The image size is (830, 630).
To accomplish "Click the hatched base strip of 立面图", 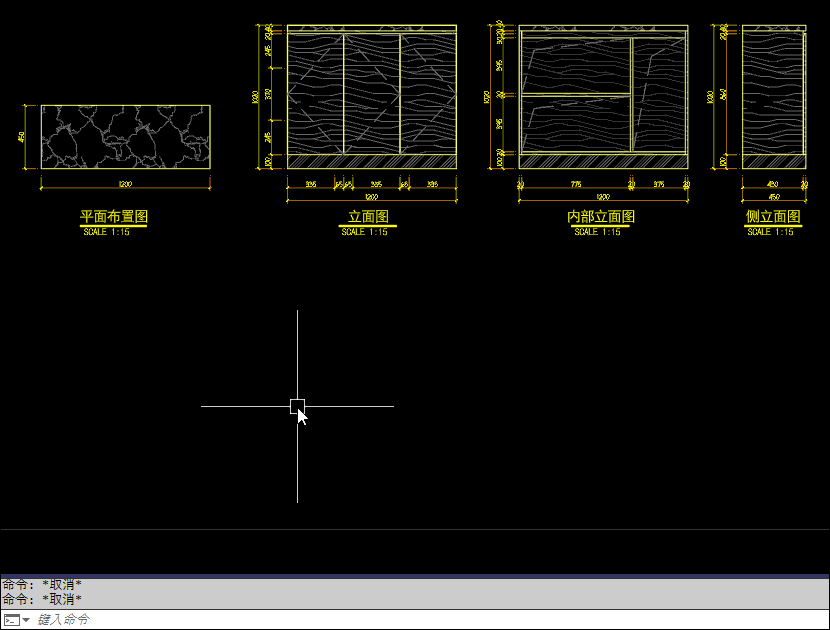I will [372, 161].
